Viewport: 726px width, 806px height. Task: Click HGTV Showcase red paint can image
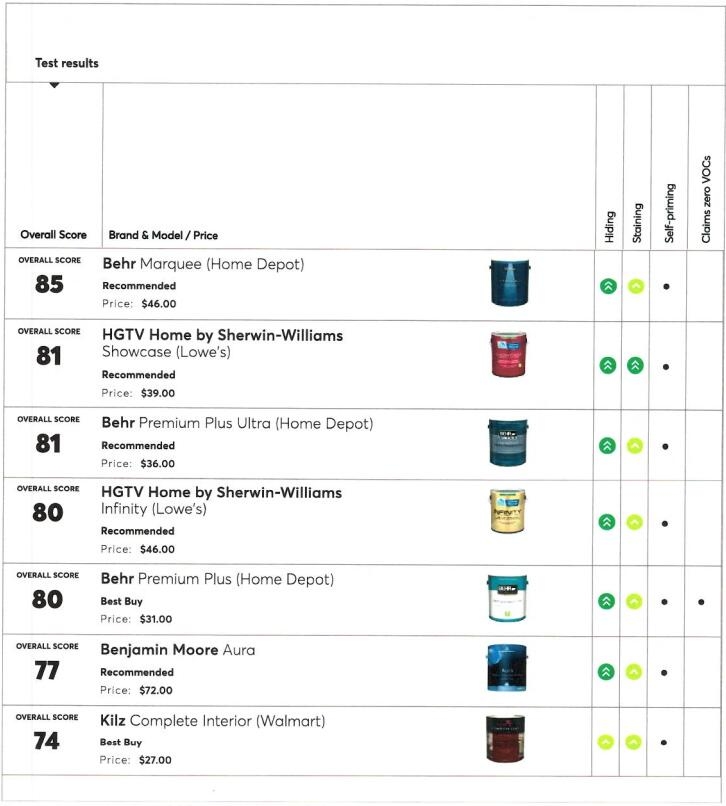[506, 355]
